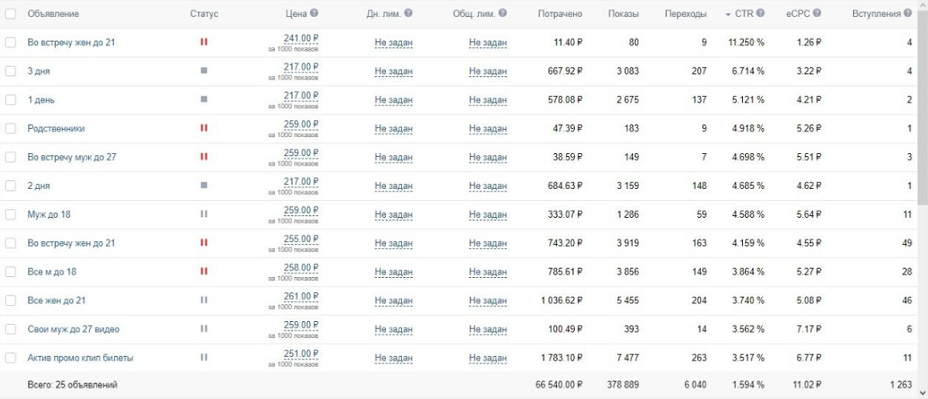Viewport: 928px width, 399px height.
Task: Sort by the Показы column header
Action: coord(623,14)
